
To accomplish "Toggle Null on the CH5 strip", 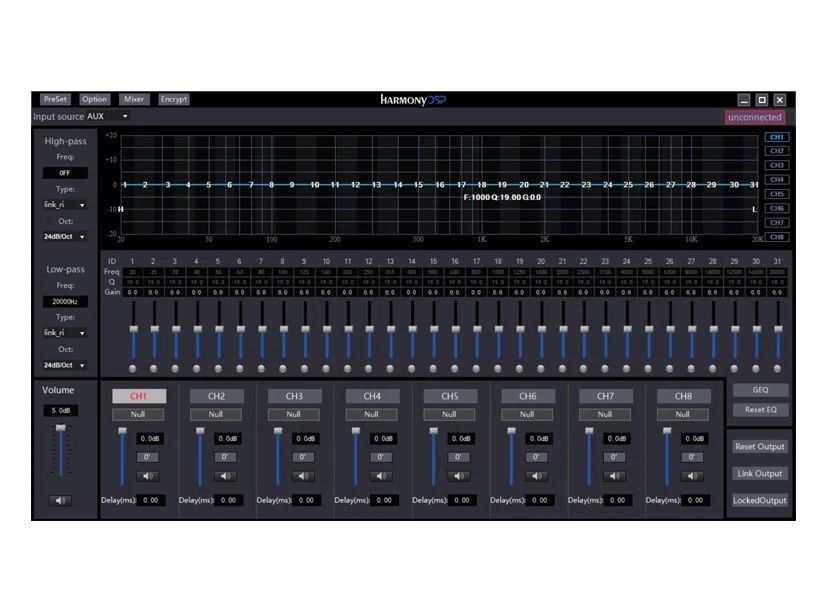I will point(448,413).
